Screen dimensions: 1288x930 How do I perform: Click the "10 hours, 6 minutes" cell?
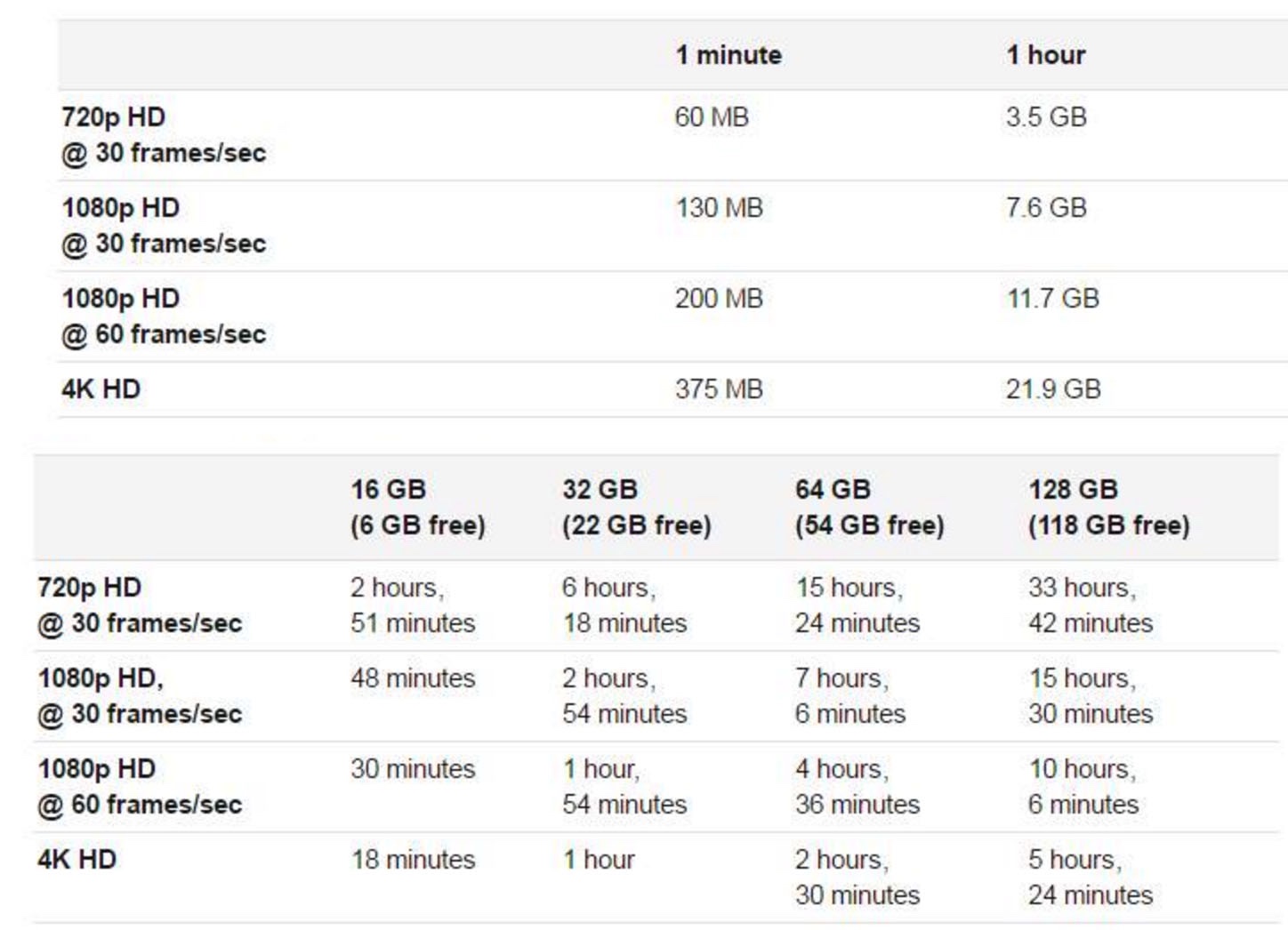point(1083,787)
